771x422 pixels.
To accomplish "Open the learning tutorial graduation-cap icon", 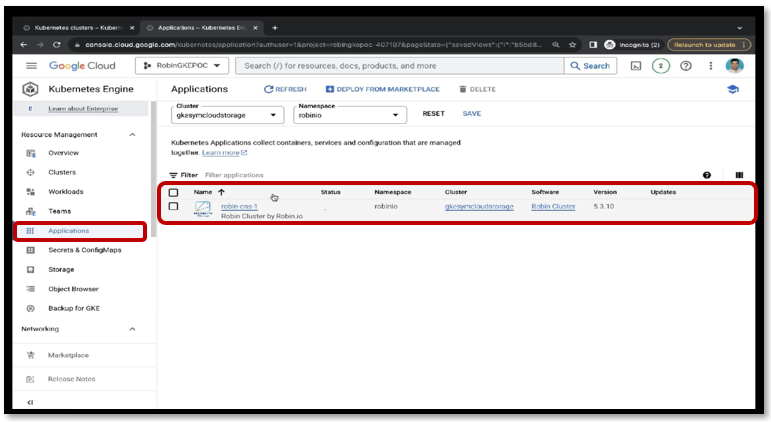I will pos(733,90).
